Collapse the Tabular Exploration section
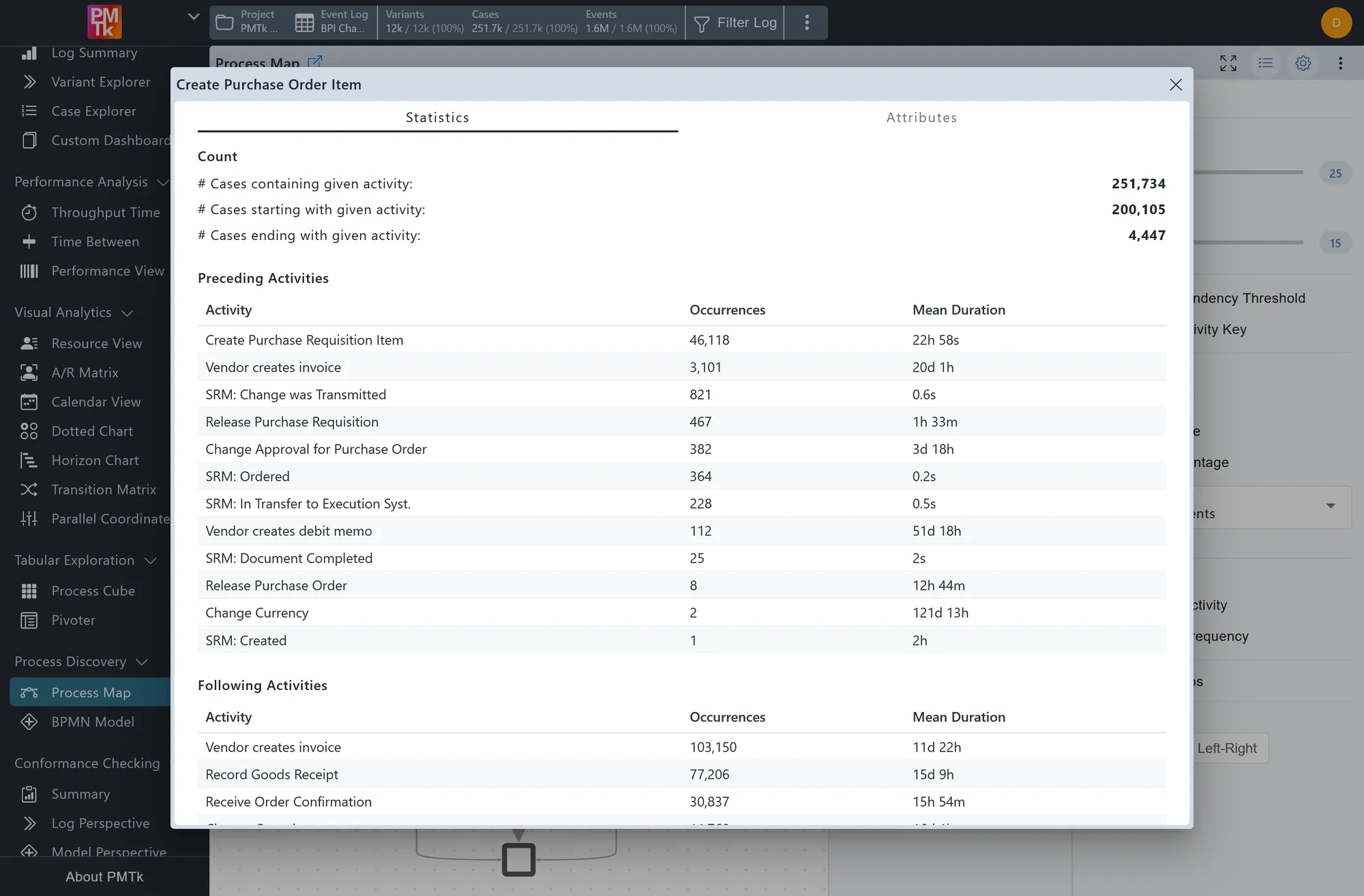Screen dimensions: 1364x896 point(151,561)
